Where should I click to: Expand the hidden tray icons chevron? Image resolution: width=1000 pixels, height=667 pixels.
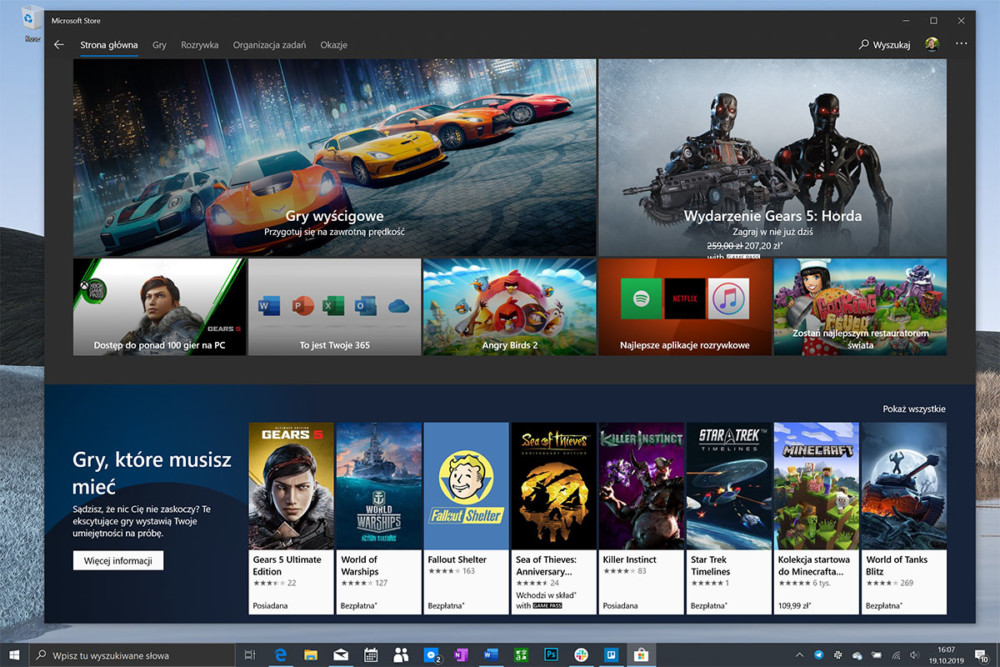tap(800, 655)
